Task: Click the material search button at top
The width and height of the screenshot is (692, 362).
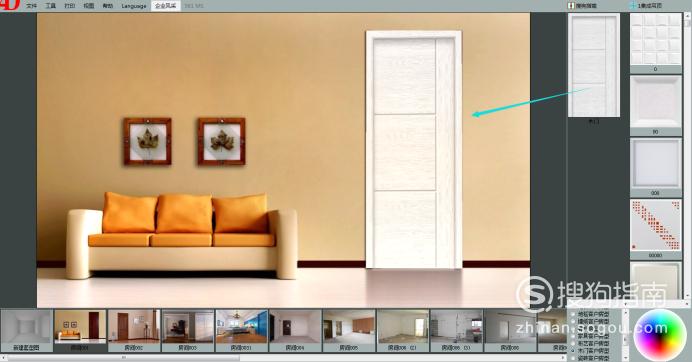Action: click(x=583, y=6)
